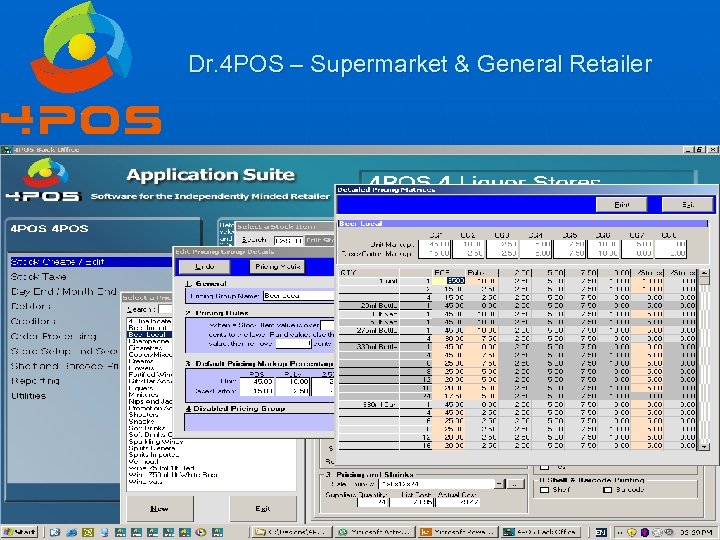Click Undo in Edit Pricing Group Details
The image size is (720, 540).
coord(204,267)
